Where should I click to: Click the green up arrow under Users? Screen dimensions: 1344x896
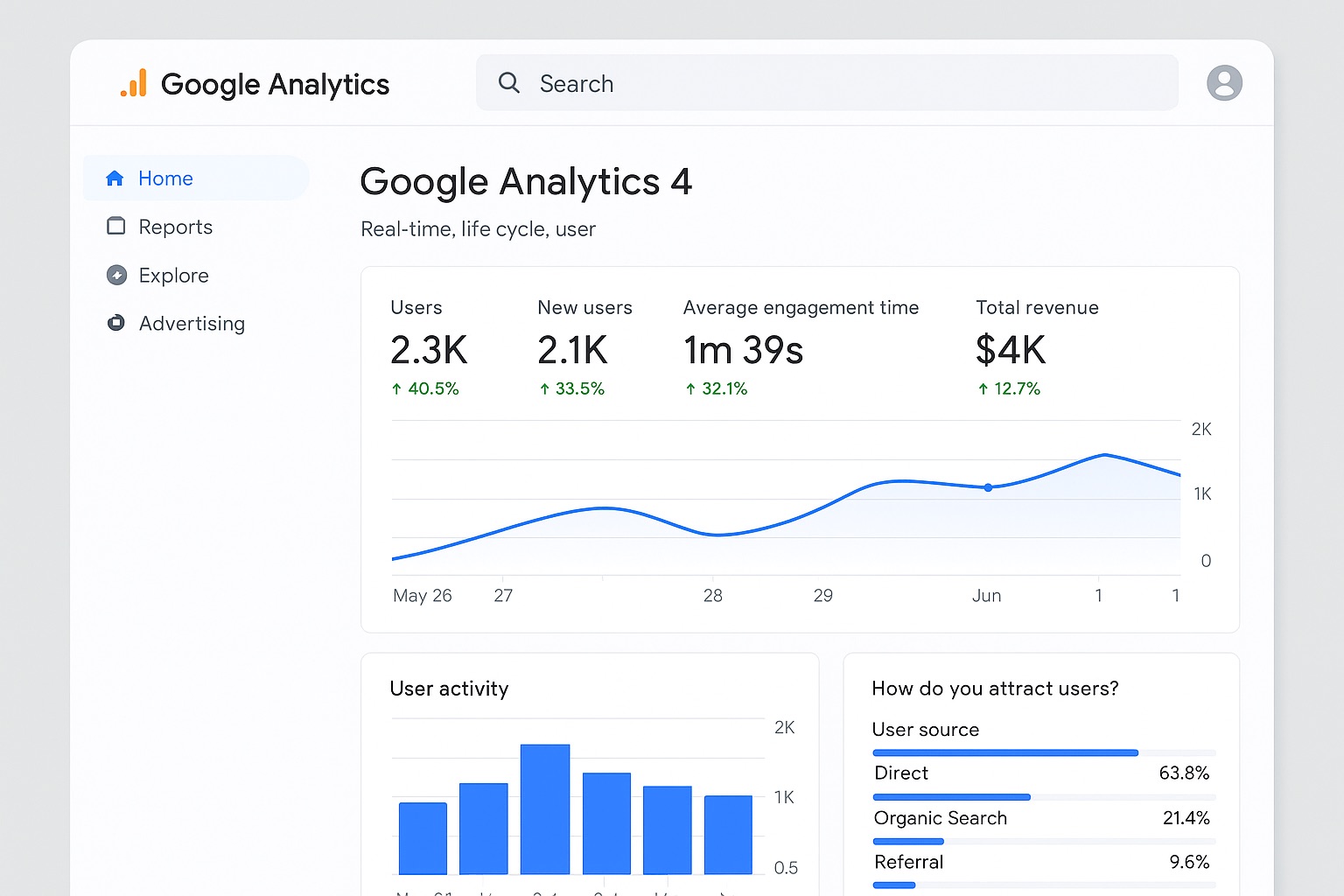point(396,388)
